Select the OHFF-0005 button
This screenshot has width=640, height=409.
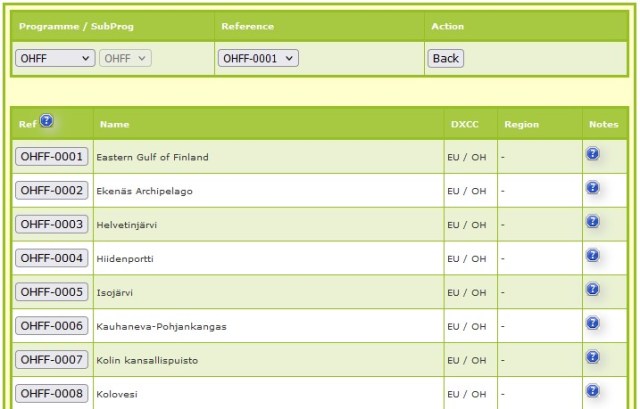tap(51, 292)
